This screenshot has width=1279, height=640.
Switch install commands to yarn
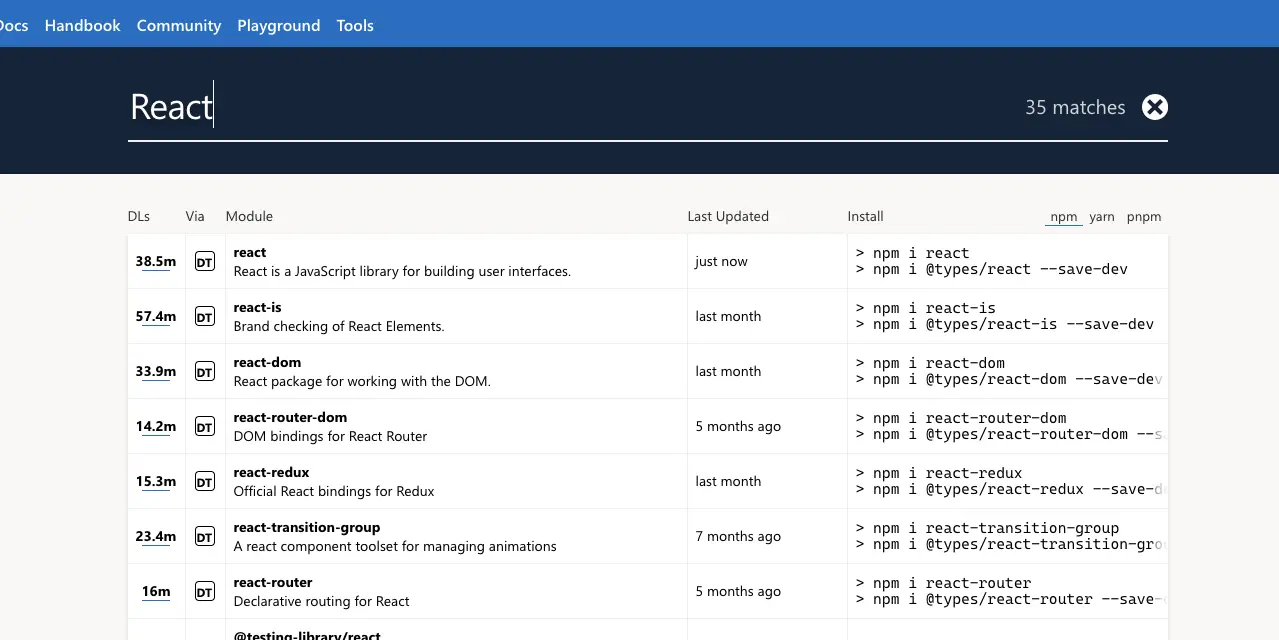pos(1102,217)
